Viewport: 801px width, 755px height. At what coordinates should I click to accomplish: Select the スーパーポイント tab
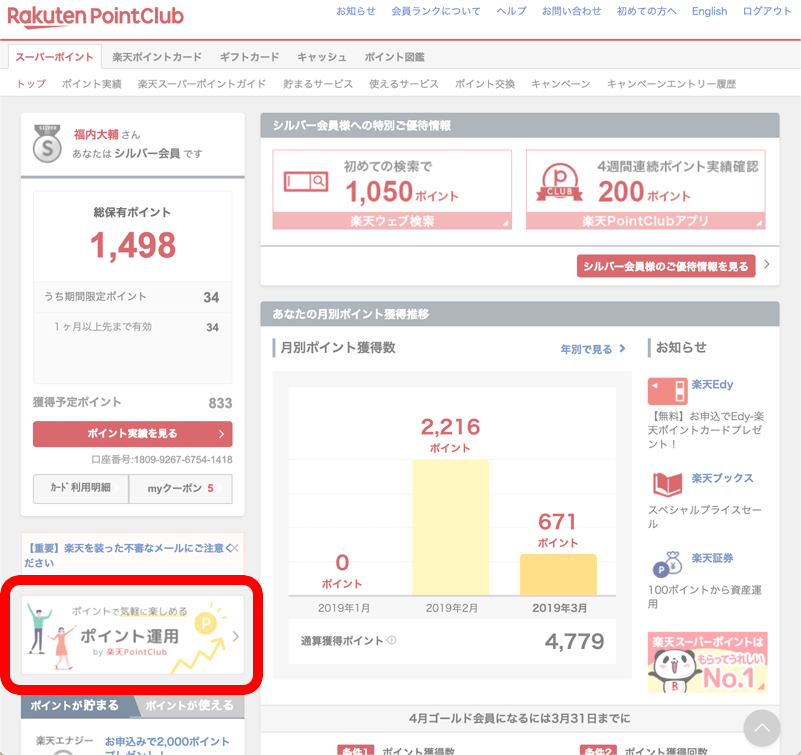click(x=55, y=57)
